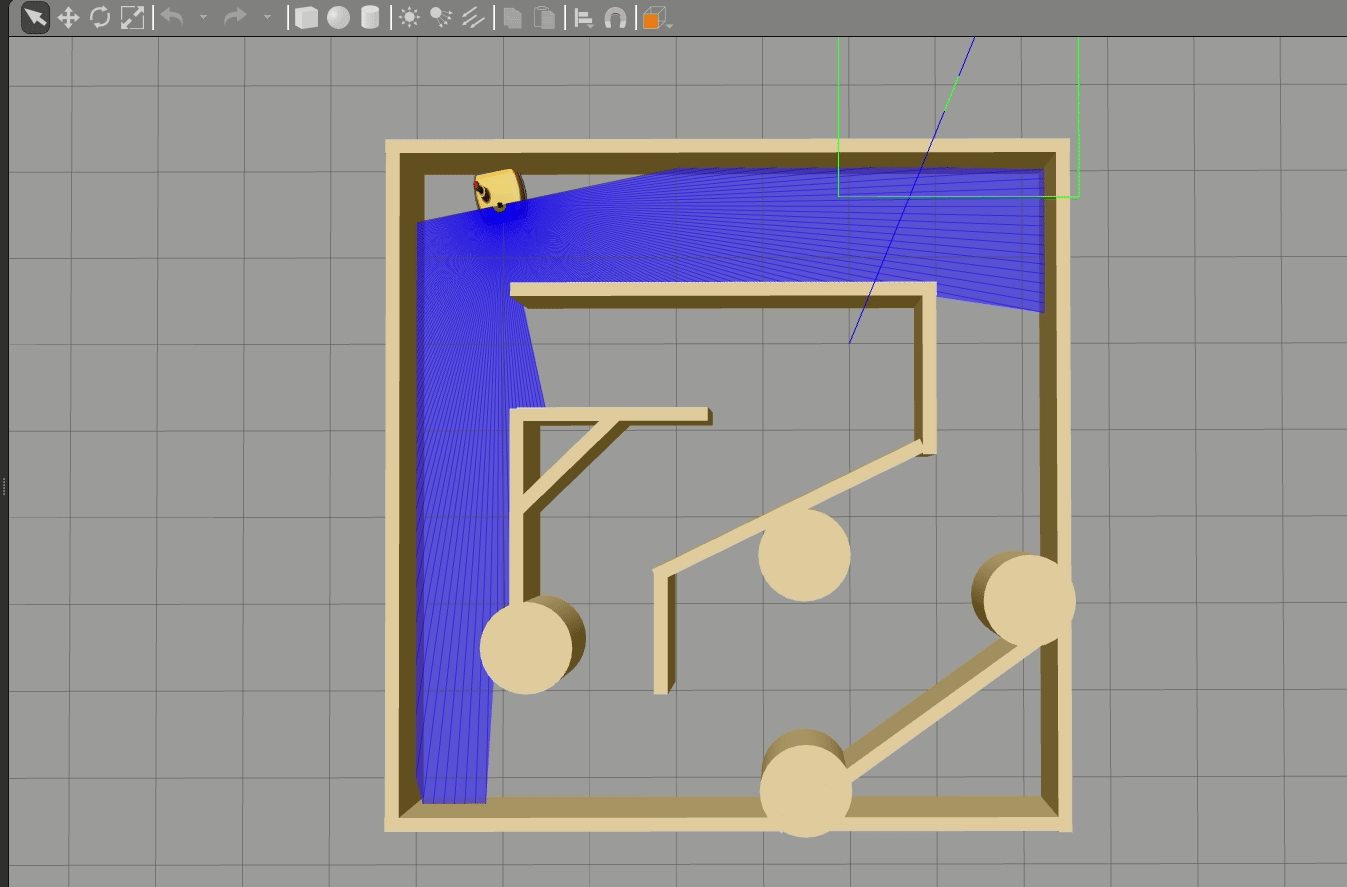The height and width of the screenshot is (887, 1347).
Task: Add a point light
Action: 409,18
